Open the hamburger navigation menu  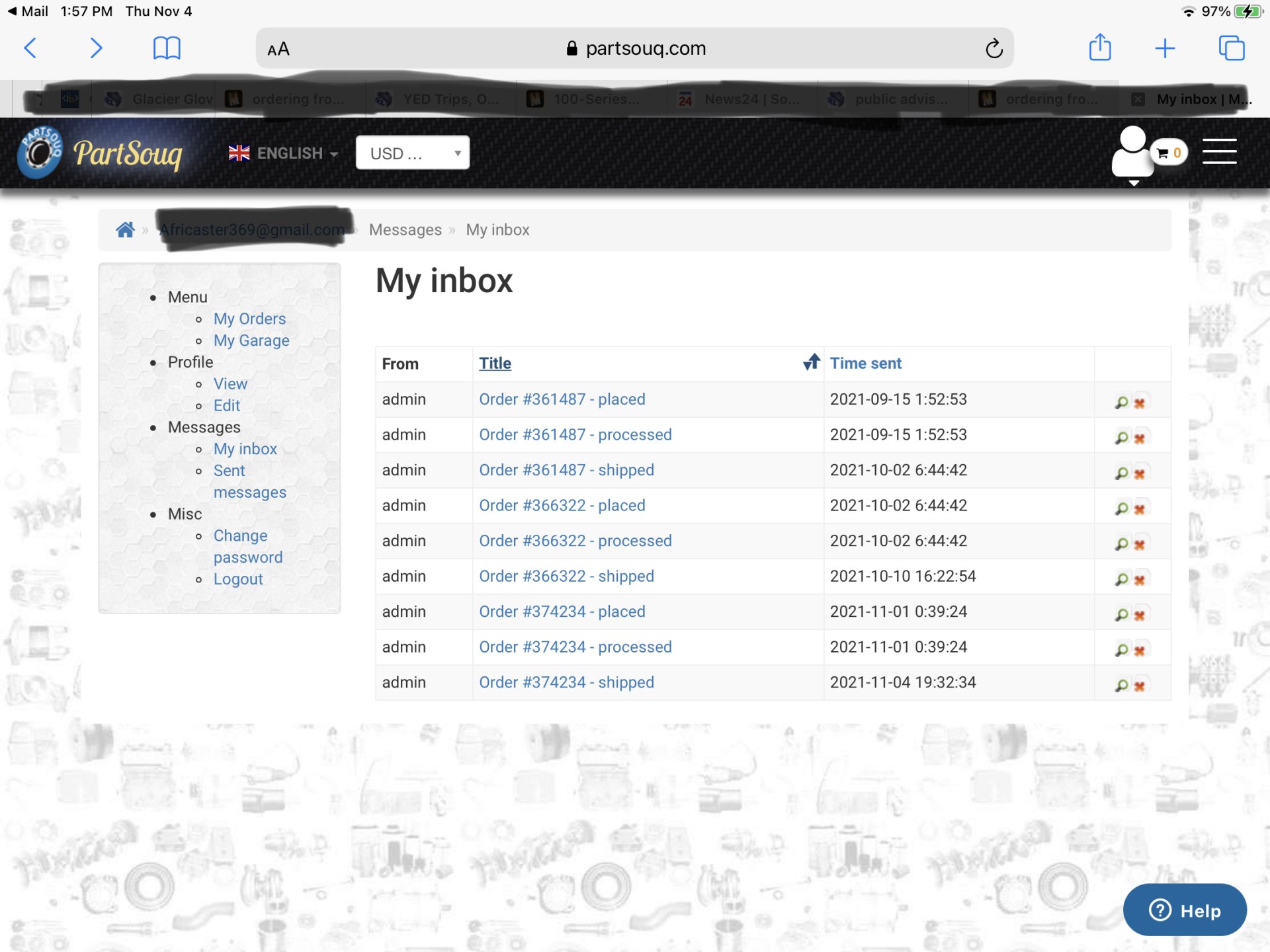click(x=1219, y=151)
